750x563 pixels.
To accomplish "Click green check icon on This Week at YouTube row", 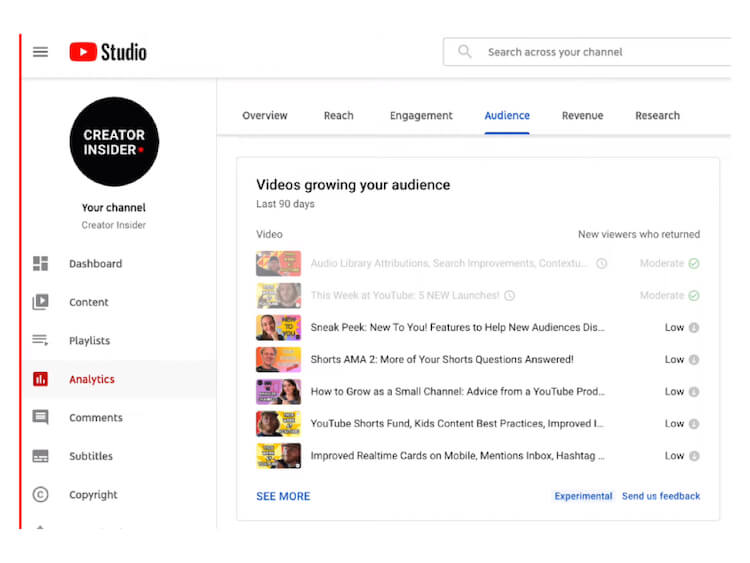I will (694, 296).
